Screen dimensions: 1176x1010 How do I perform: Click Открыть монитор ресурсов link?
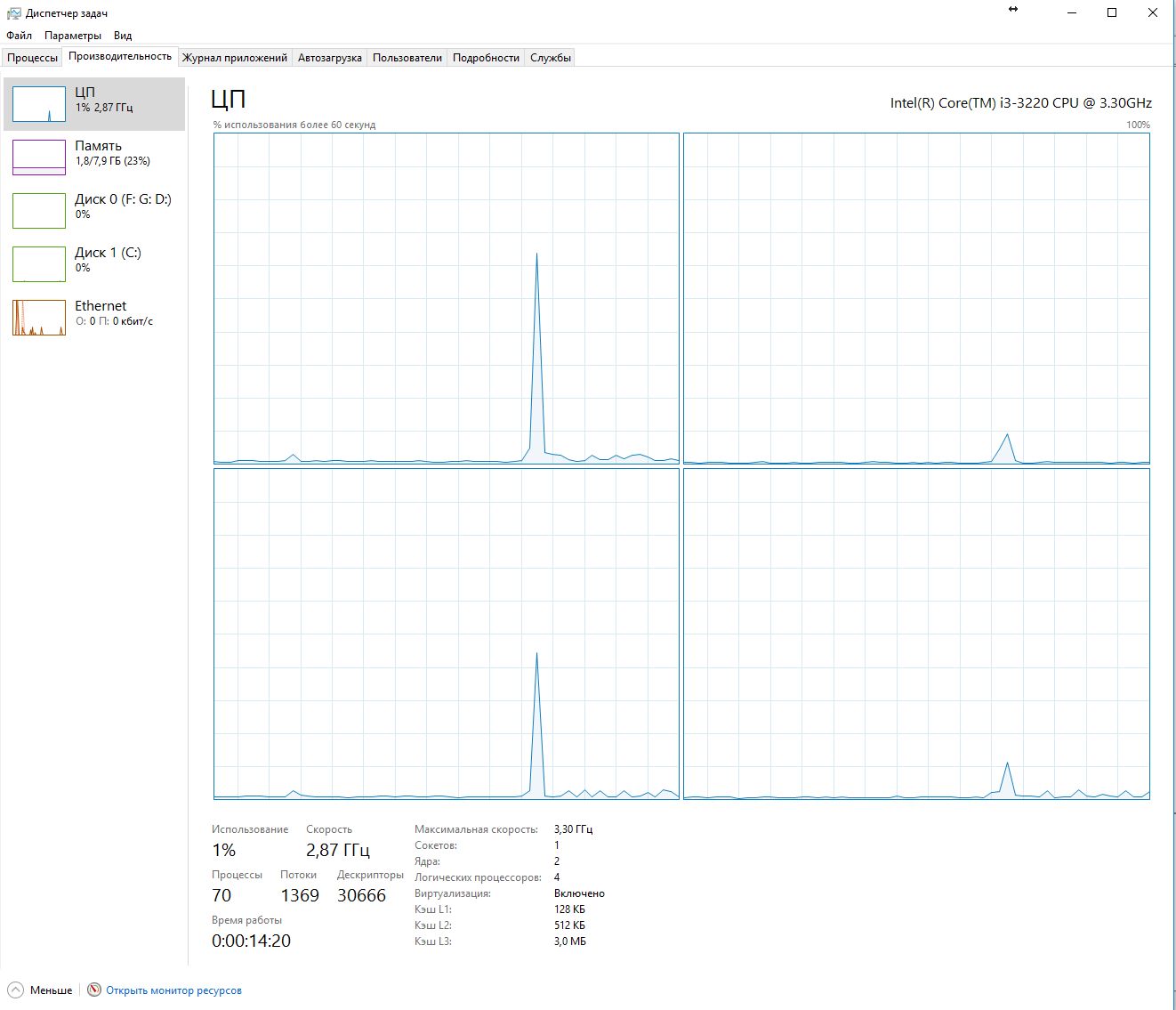(x=173, y=990)
